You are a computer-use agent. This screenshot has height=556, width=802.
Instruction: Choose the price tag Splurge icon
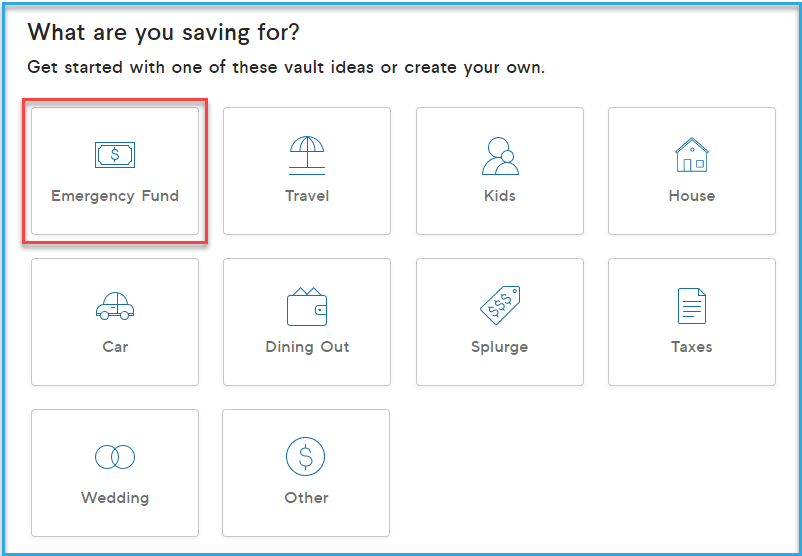pos(500,305)
